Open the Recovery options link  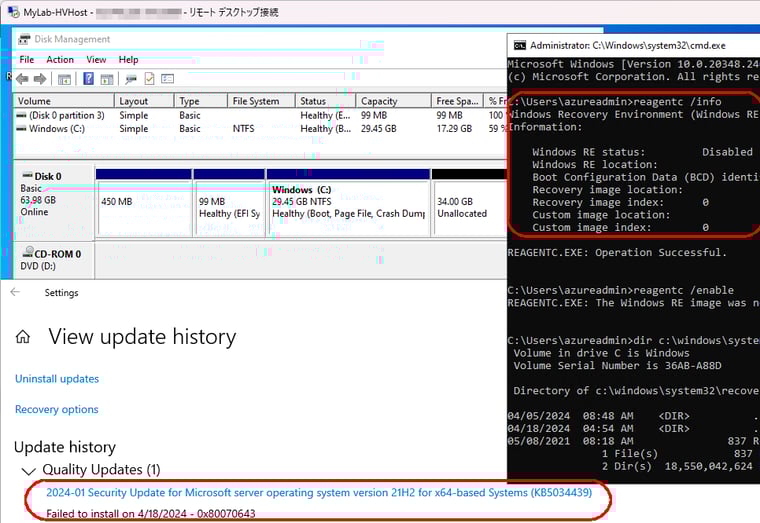click(57, 409)
